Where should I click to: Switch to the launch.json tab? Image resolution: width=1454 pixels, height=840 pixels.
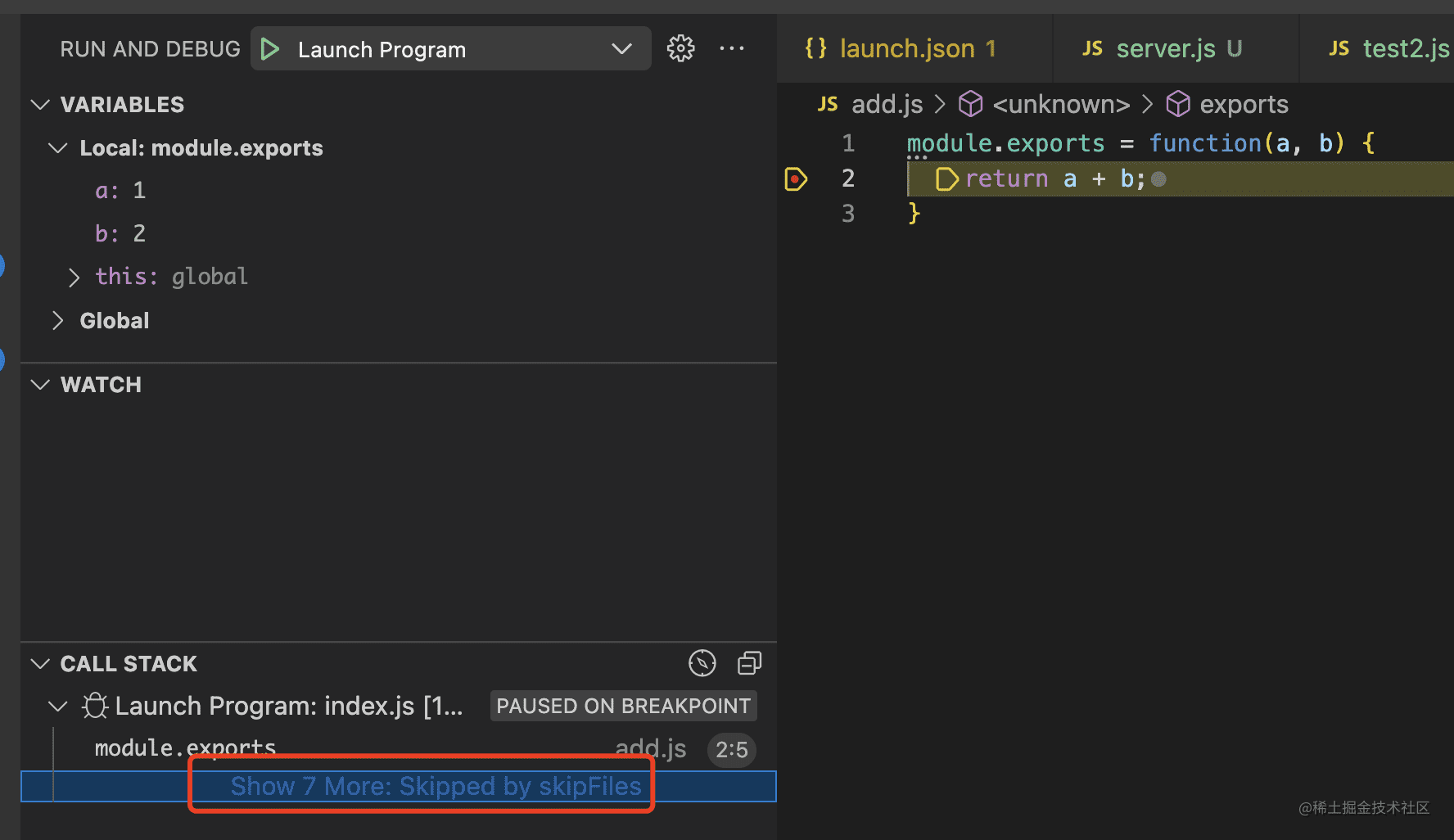click(x=906, y=49)
